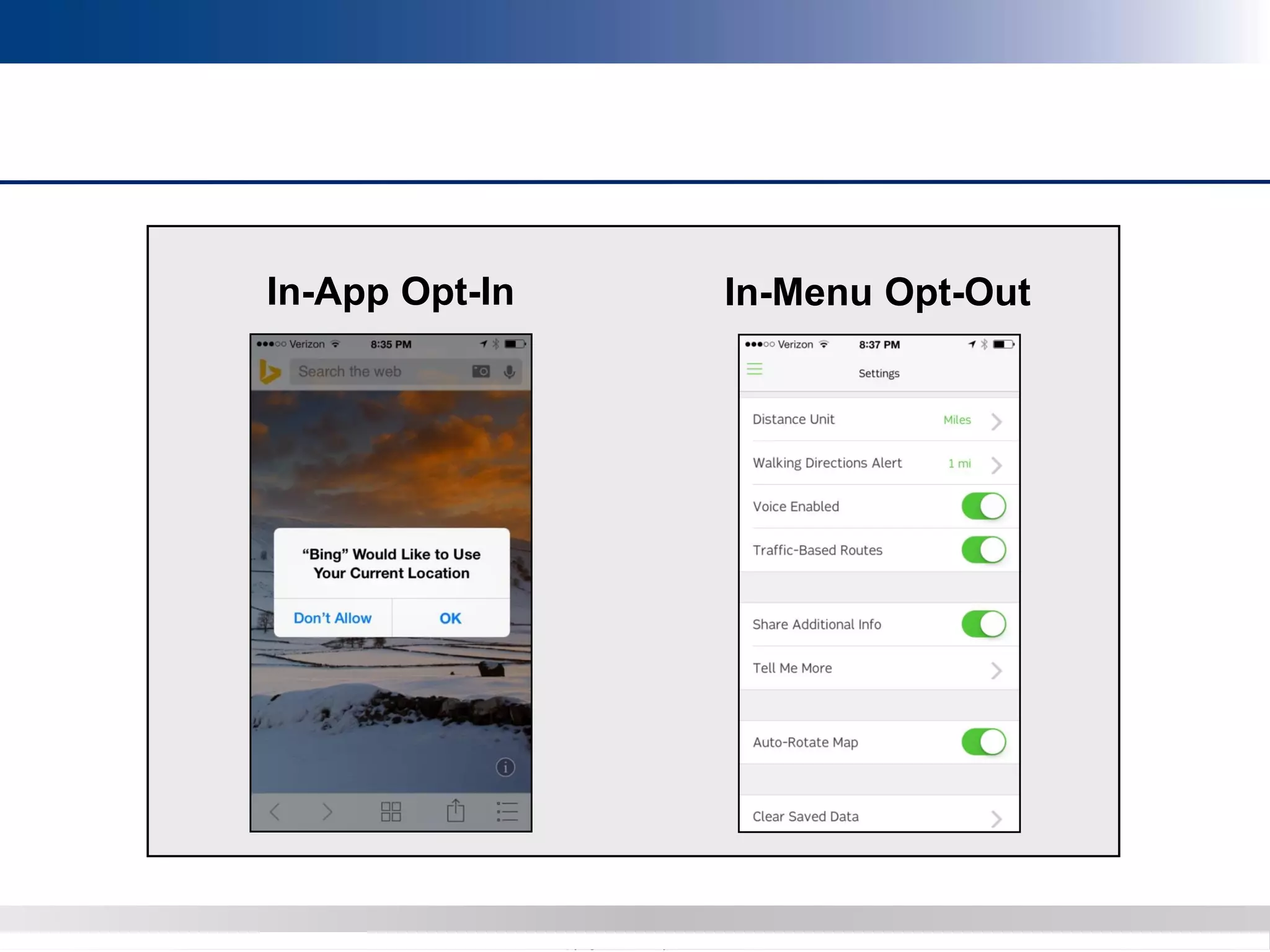Open the list menu icon in Bing toolbar
The width and height of the screenshot is (1270, 952).
click(507, 811)
